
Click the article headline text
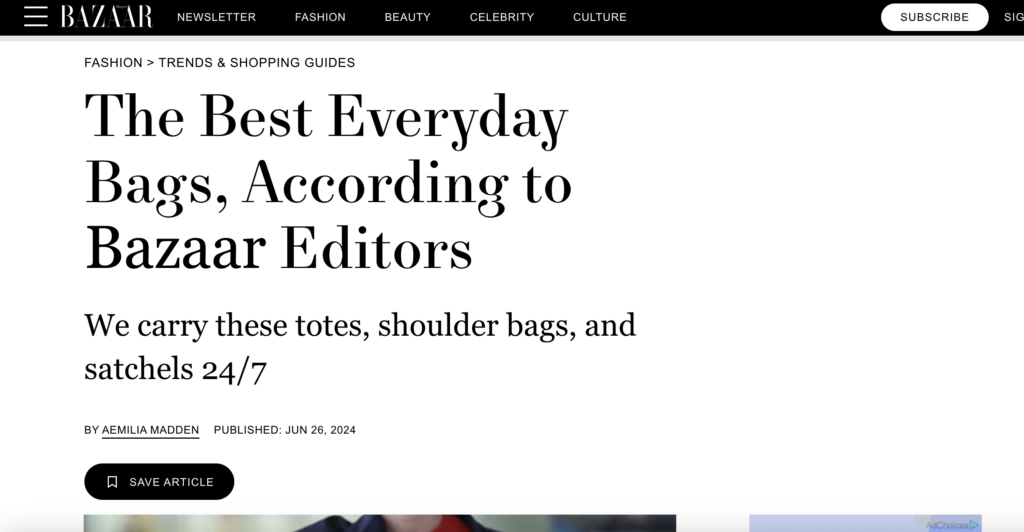coord(328,182)
